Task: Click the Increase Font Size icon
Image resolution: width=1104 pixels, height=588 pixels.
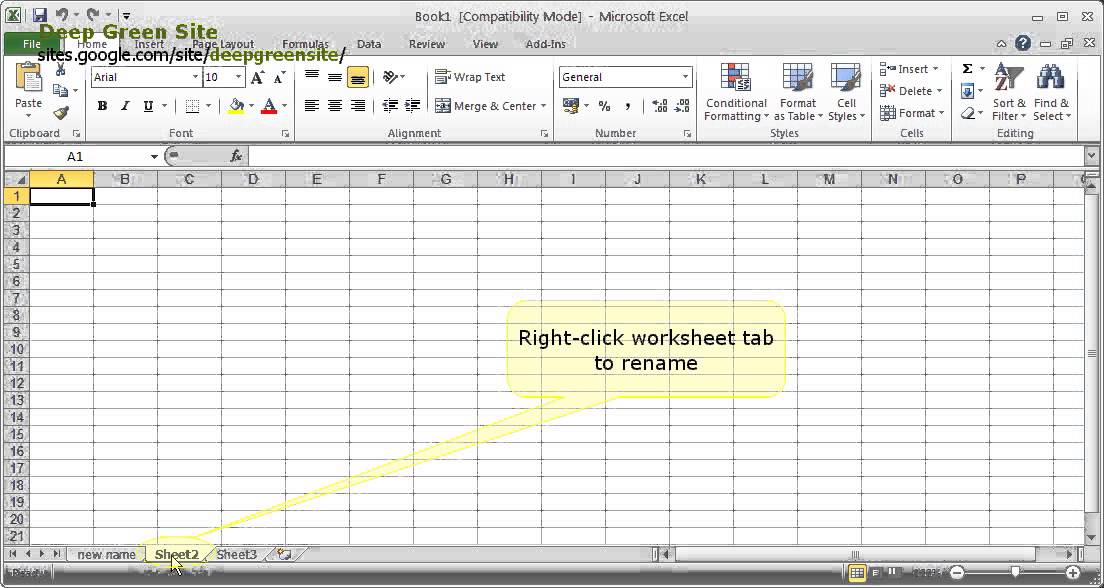Action: pyautogui.click(x=258, y=77)
